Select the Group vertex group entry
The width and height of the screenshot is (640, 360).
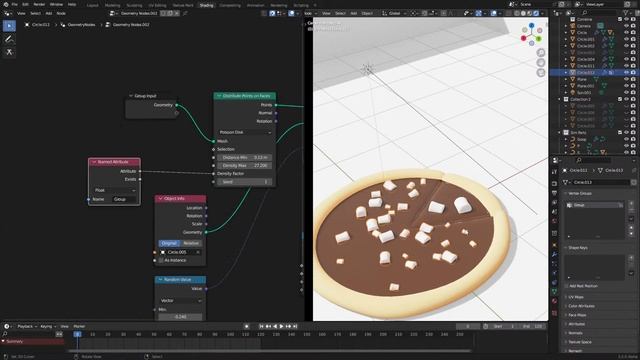(x=595, y=205)
